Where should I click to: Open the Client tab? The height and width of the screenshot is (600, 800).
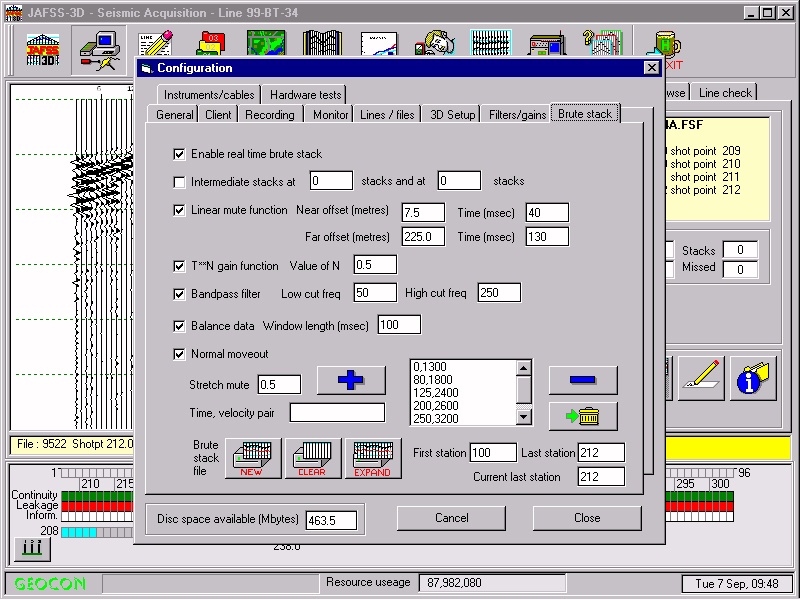(218, 115)
